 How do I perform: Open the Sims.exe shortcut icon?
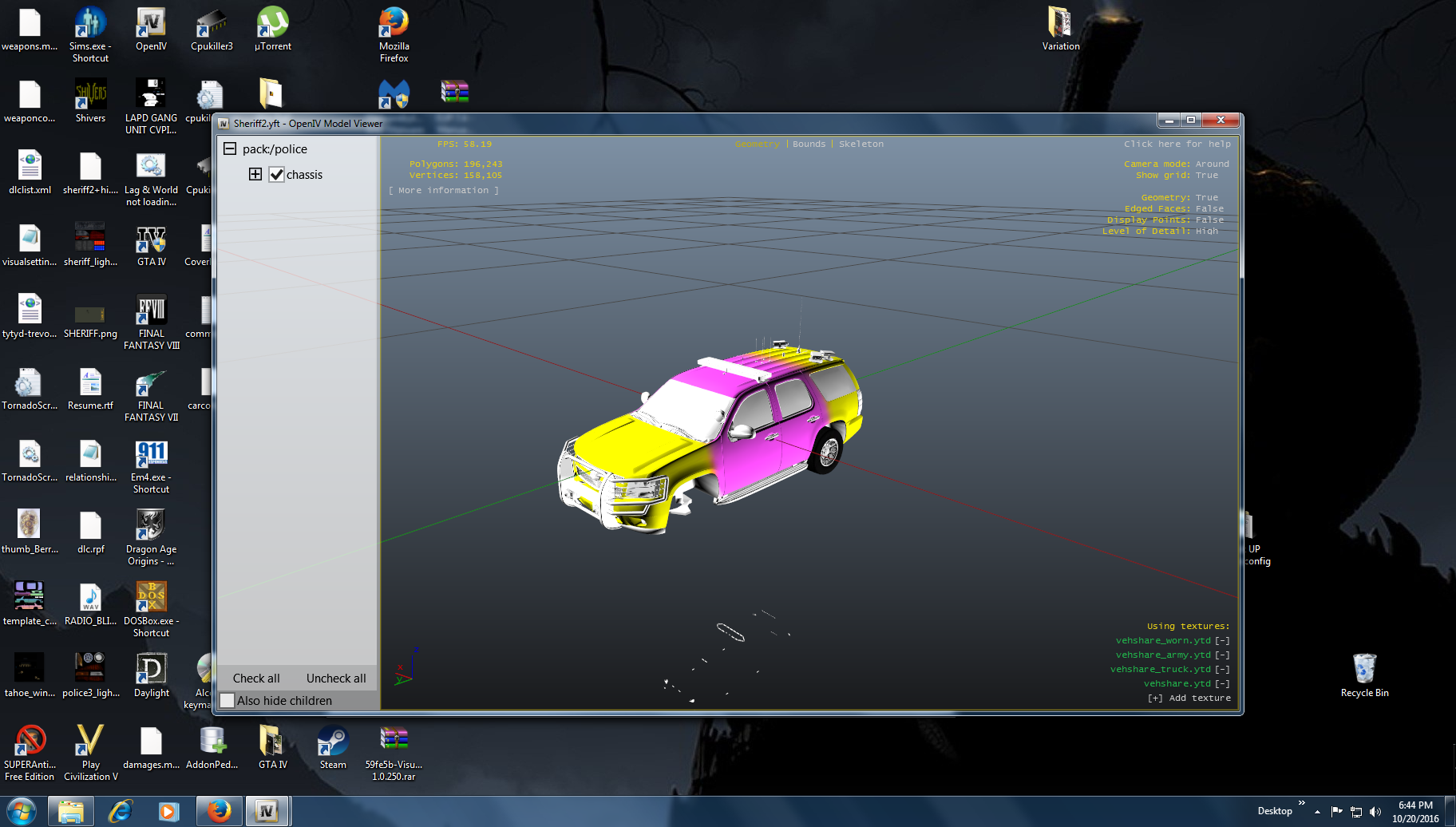(x=90, y=34)
